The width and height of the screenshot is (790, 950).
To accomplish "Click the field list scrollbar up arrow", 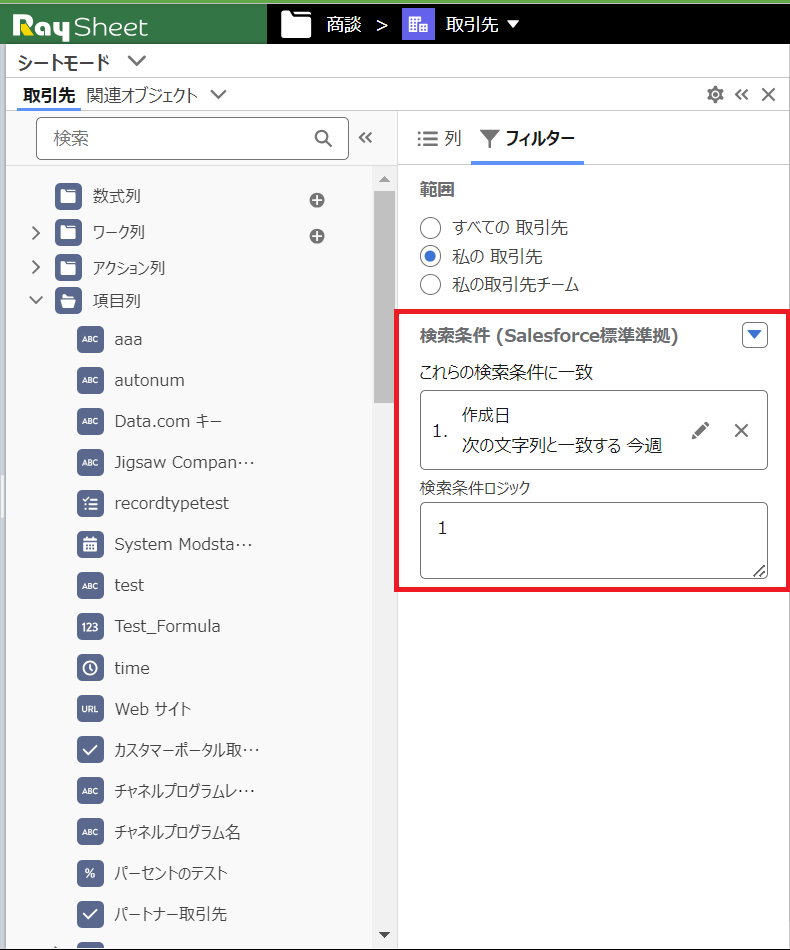I will point(384,179).
